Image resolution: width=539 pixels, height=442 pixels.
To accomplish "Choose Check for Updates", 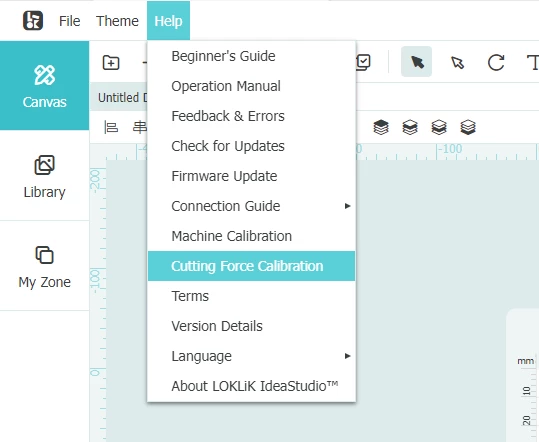I will tap(251, 146).
